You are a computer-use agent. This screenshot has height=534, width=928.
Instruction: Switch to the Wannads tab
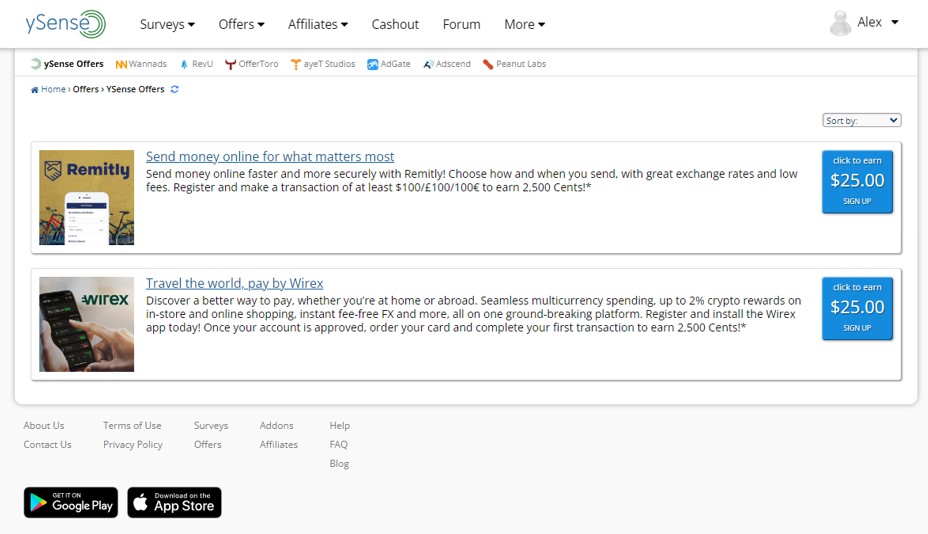(x=141, y=64)
